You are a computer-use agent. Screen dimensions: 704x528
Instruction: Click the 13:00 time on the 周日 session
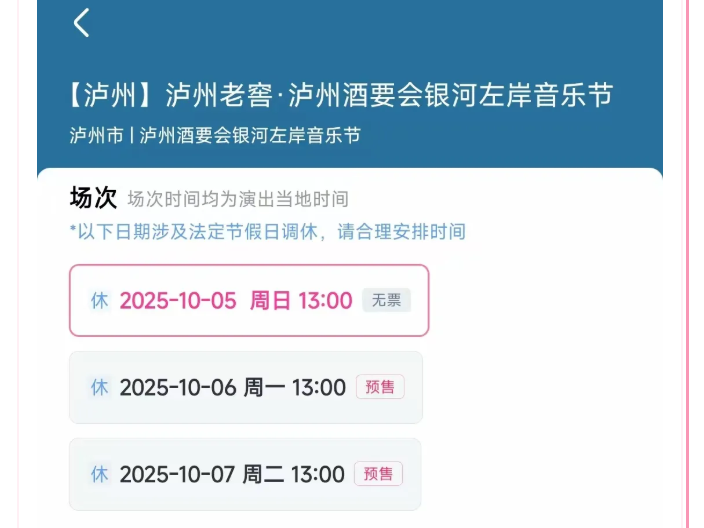pyautogui.click(x=326, y=301)
